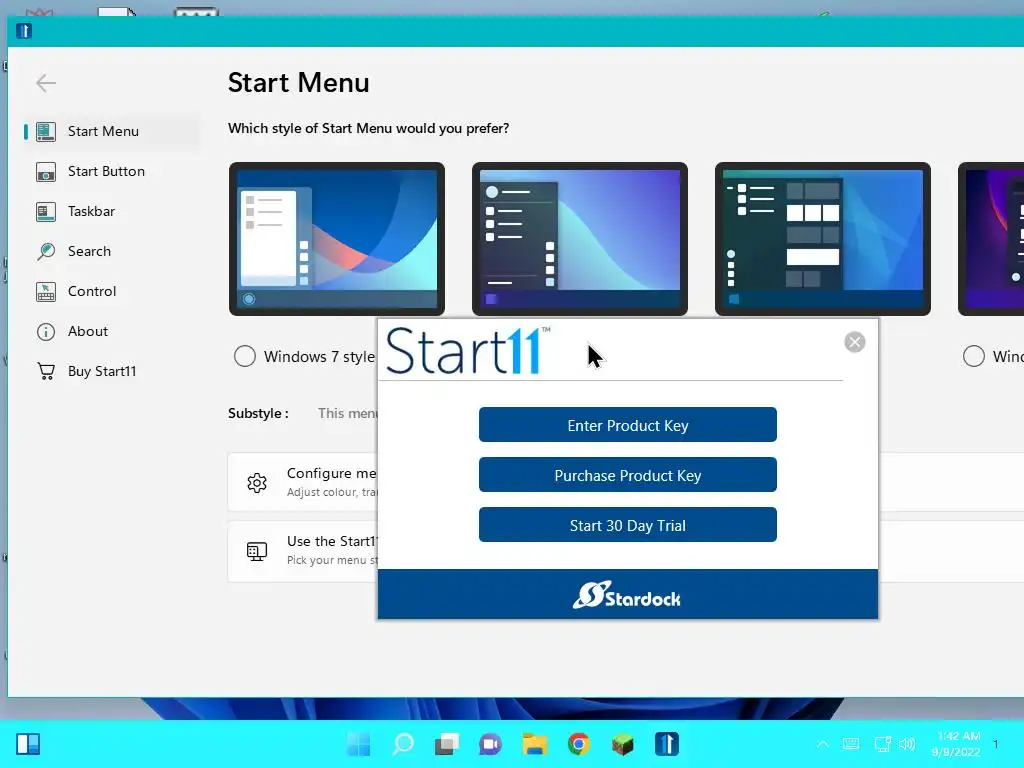This screenshot has height=768, width=1024.
Task: Choose the dark modern style preview thumbnail
Action: pyautogui.click(x=580, y=239)
